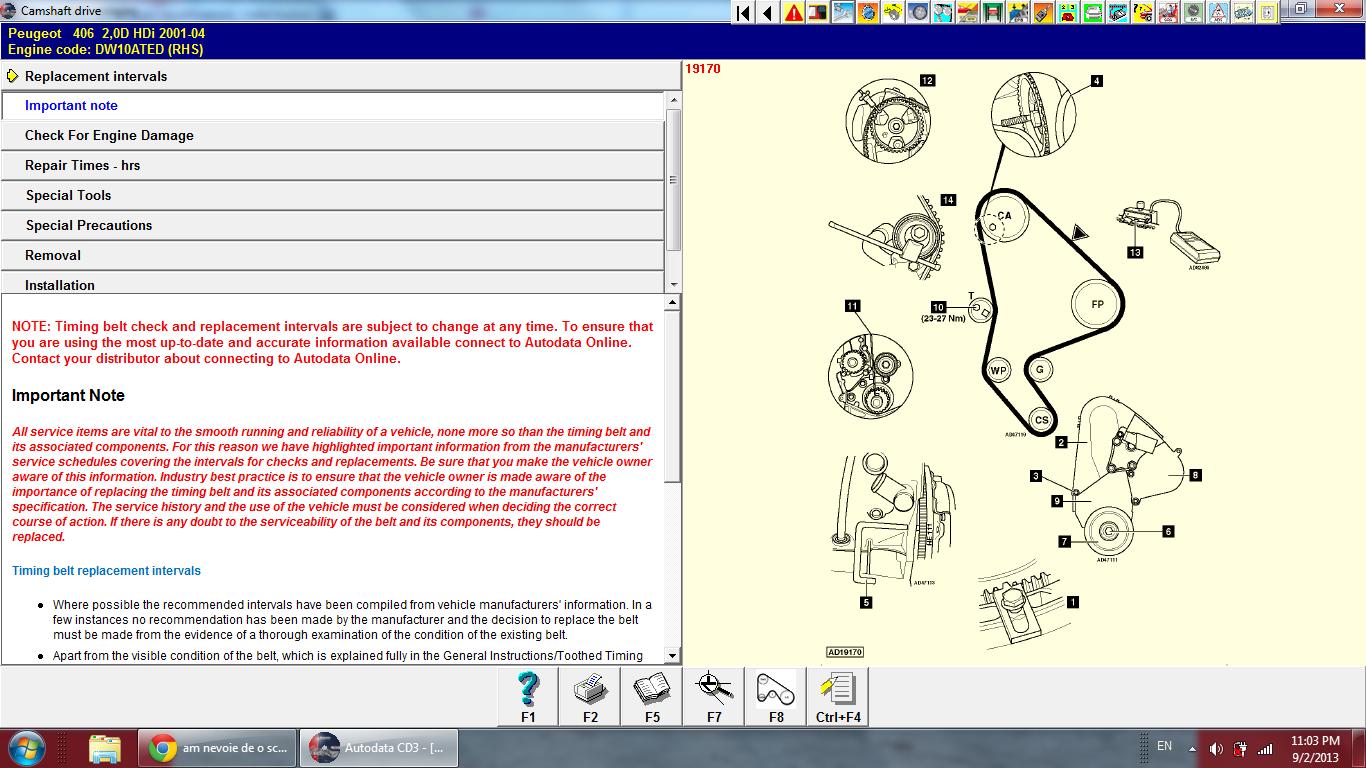Open the Repair Times - hrs section
Viewport: 1366px width, 768px height.
[333, 166]
